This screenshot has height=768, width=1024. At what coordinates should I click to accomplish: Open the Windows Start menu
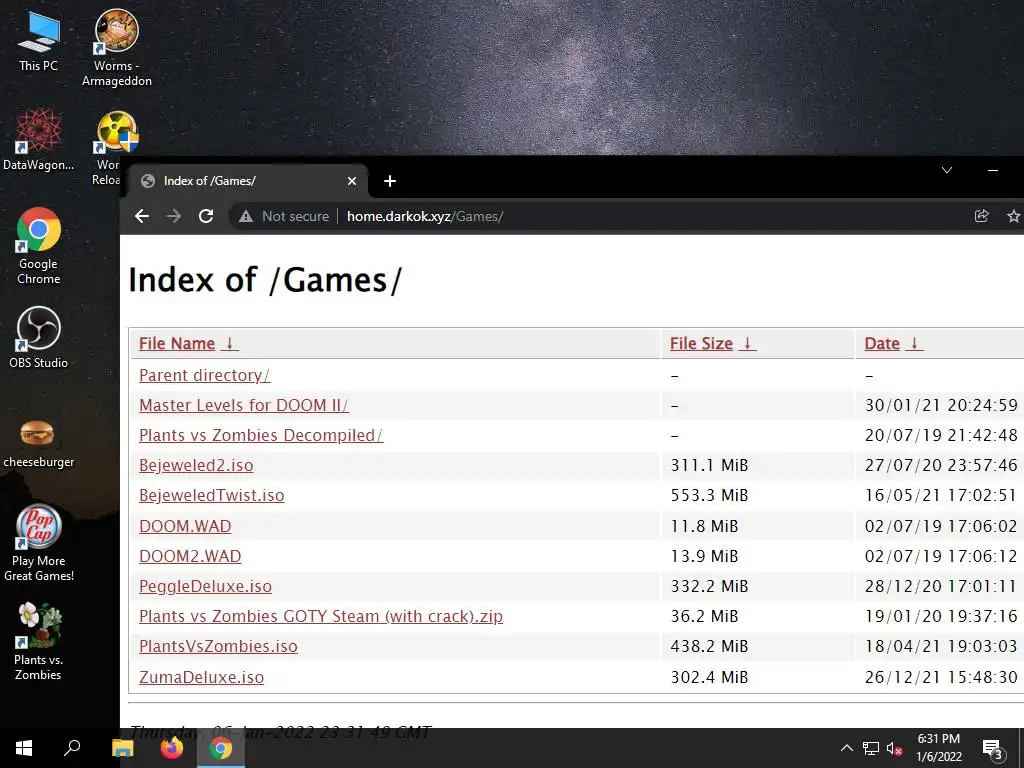tap(24, 748)
